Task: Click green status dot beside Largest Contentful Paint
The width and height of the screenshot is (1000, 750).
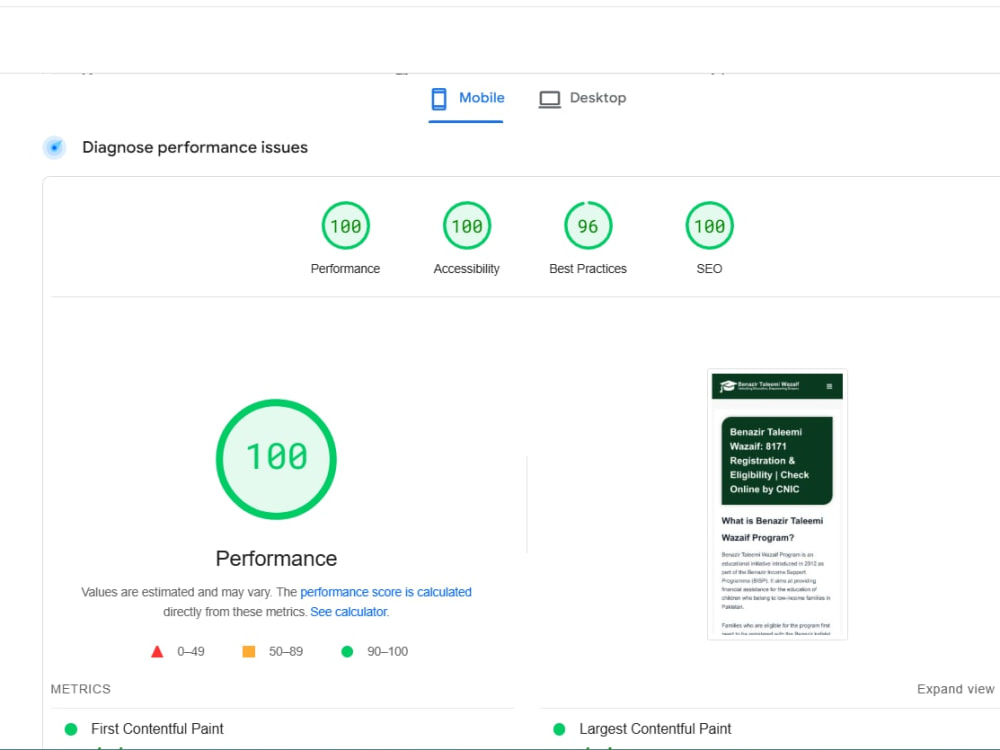Action: point(559,729)
